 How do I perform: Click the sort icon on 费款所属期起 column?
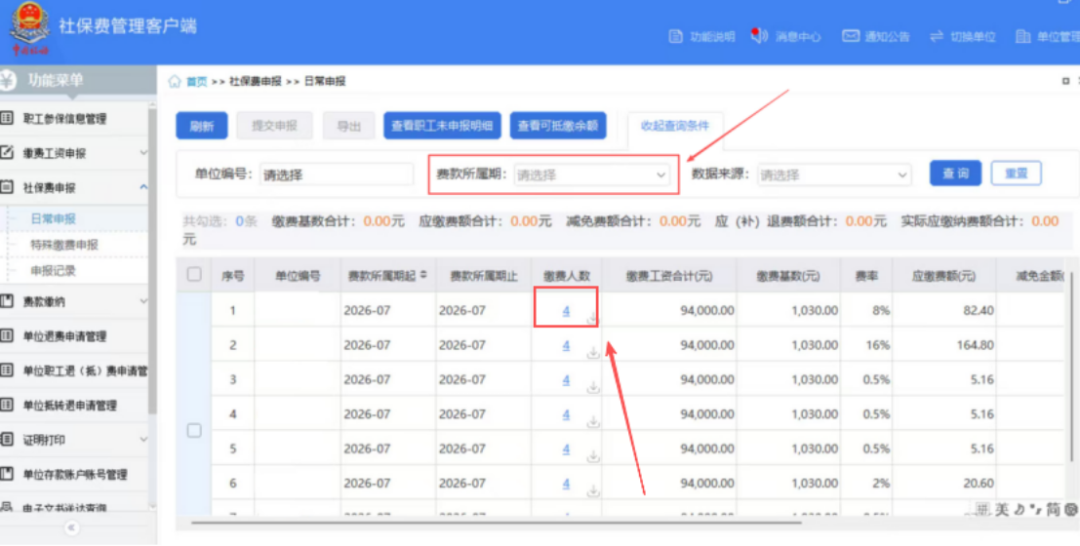tap(424, 275)
